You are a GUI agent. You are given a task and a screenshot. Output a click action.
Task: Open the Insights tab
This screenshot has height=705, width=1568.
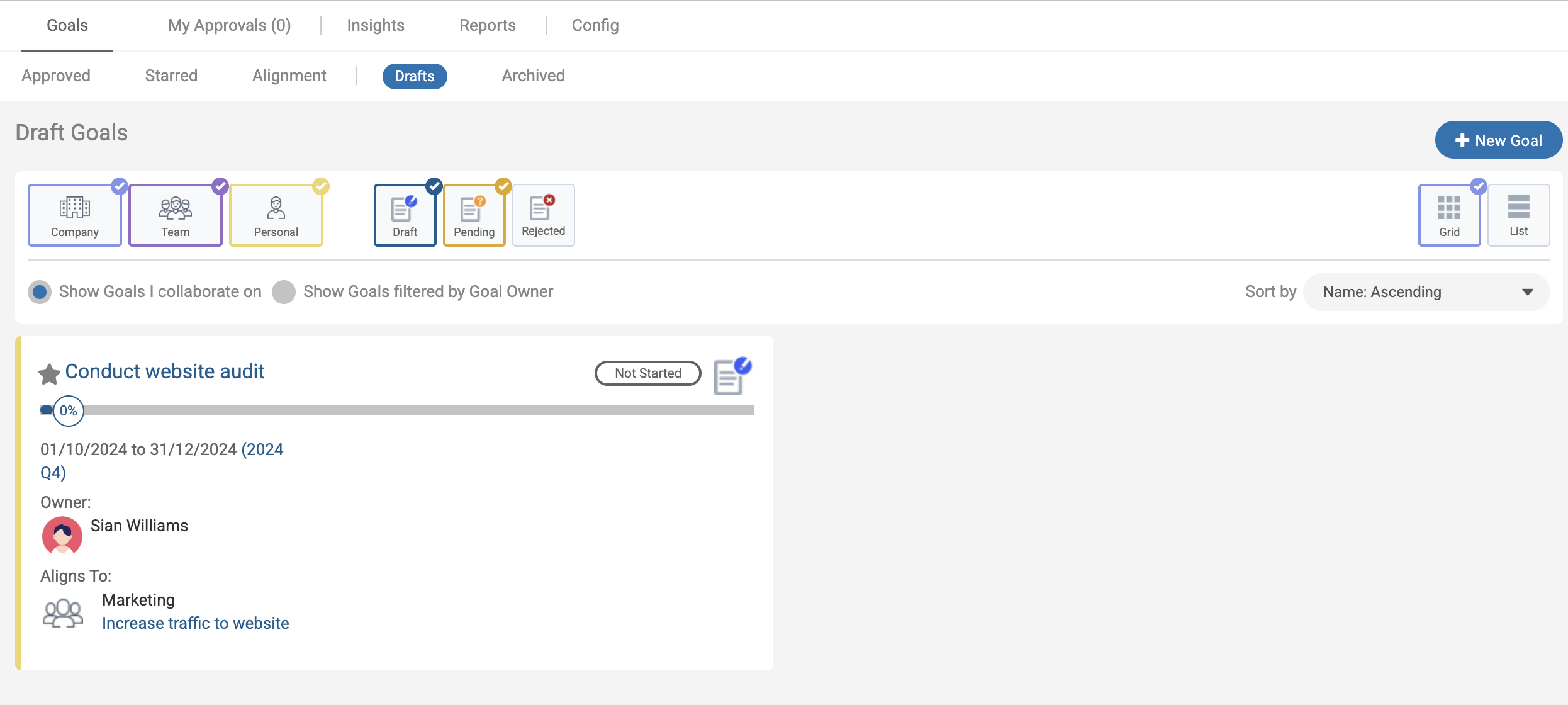pos(375,25)
